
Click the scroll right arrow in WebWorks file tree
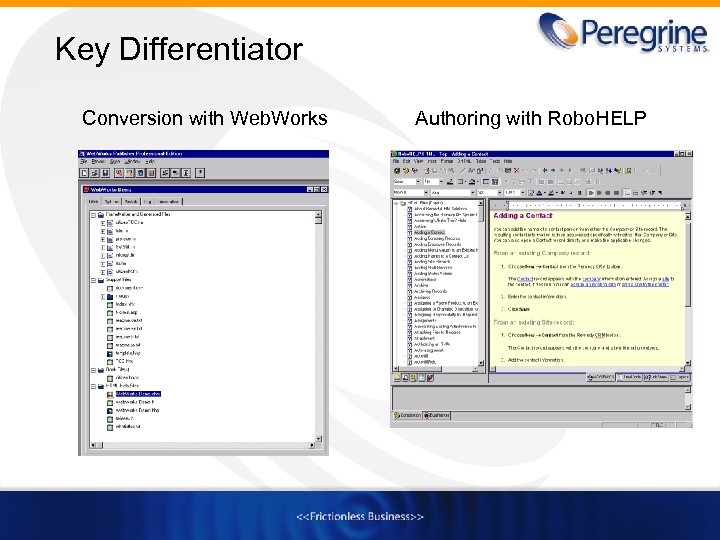[x=312, y=445]
